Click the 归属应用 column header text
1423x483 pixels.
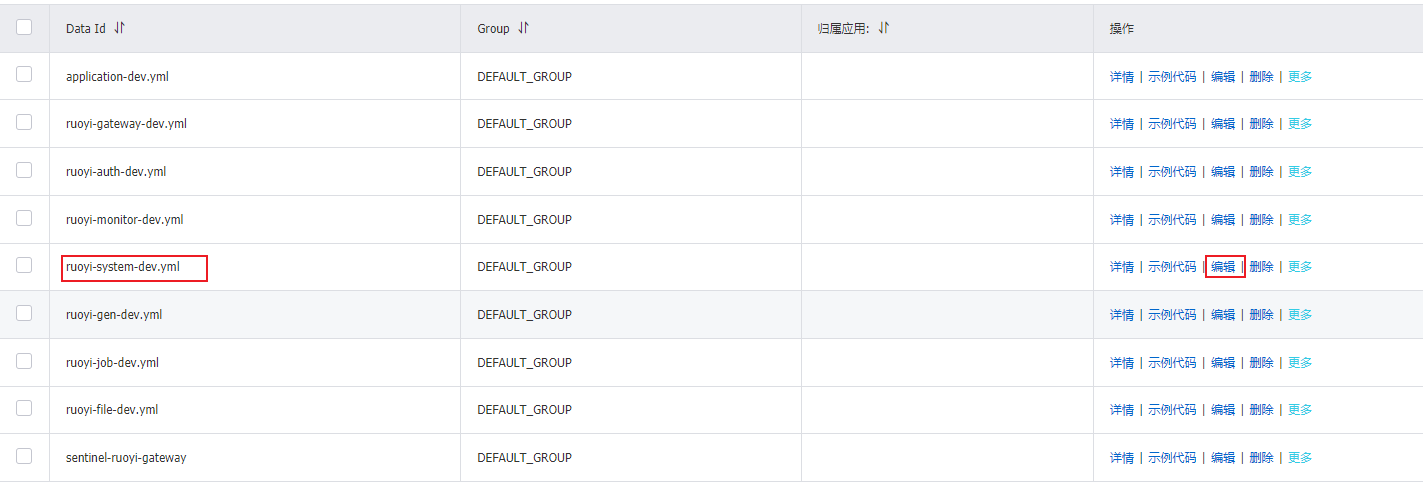point(843,29)
